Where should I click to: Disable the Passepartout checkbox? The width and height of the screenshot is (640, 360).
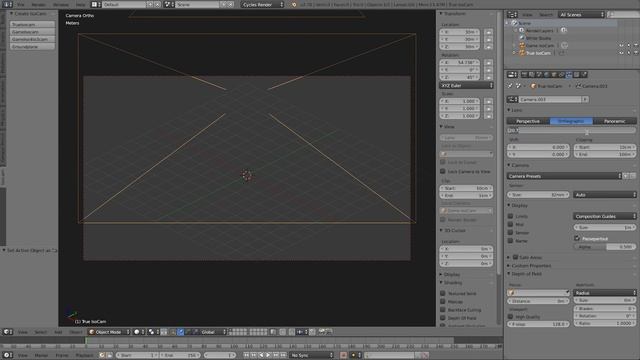click(x=577, y=238)
